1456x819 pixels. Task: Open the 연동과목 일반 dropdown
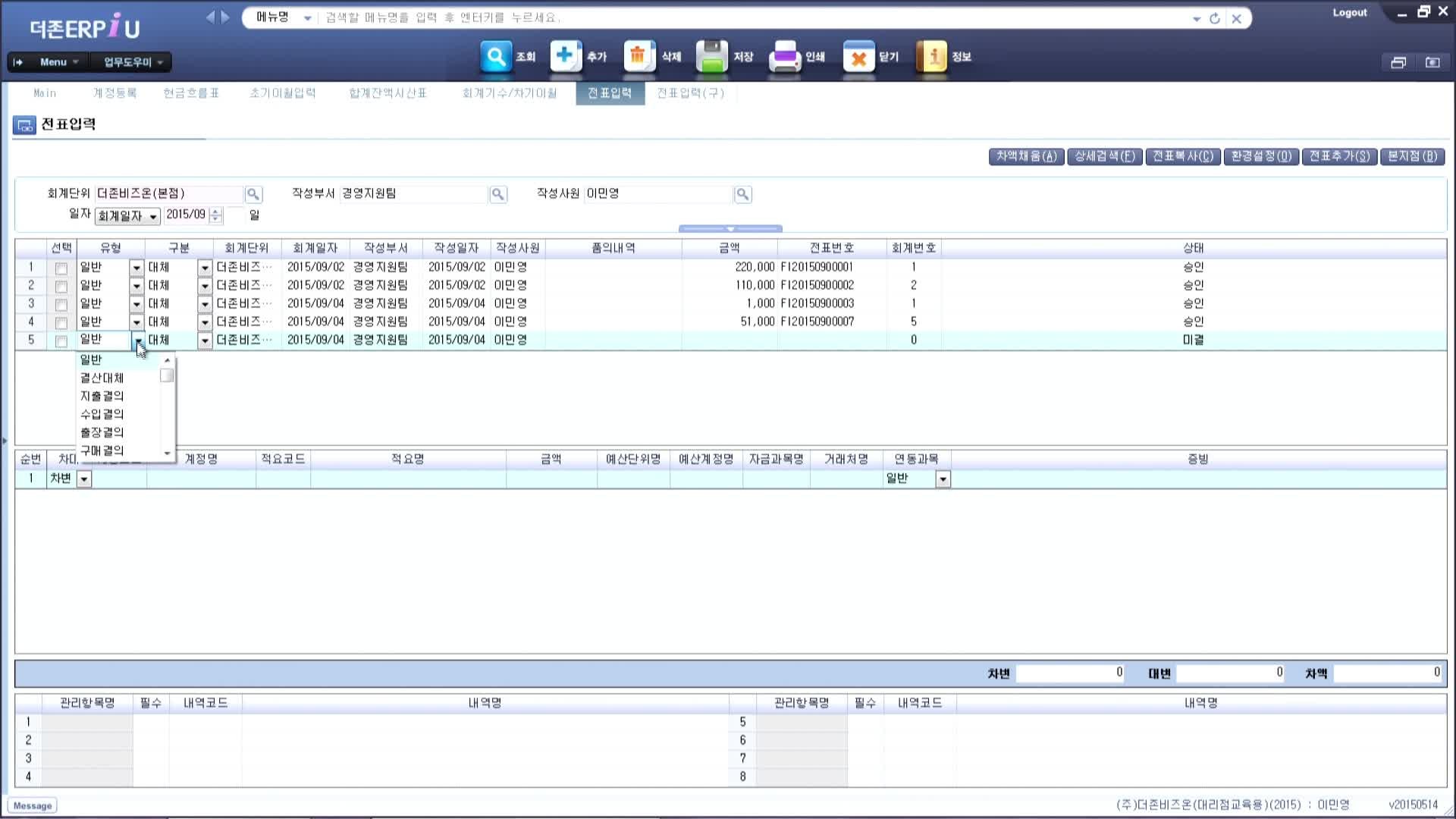pyautogui.click(x=943, y=479)
